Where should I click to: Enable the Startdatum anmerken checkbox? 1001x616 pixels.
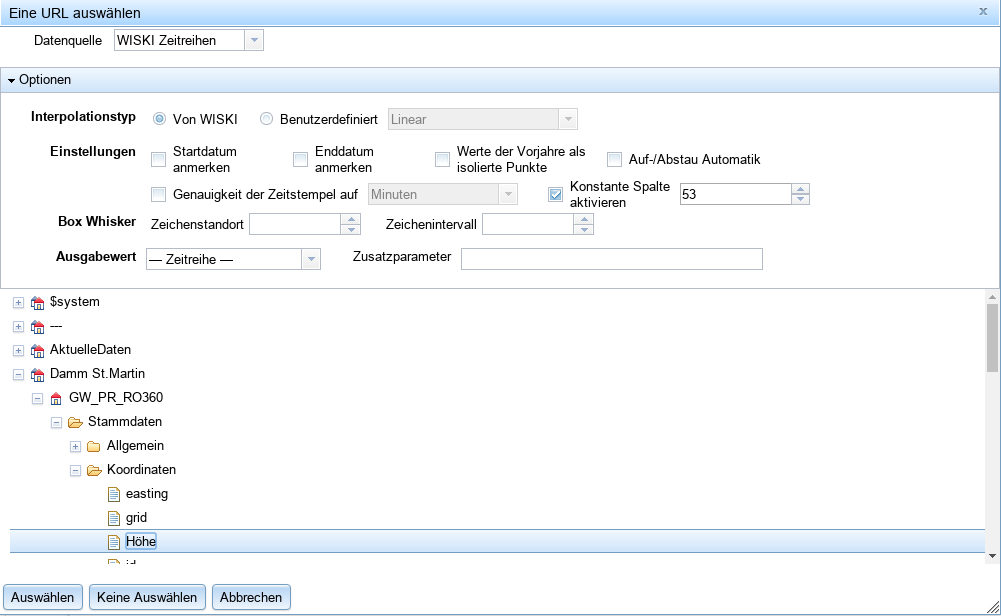[158, 159]
